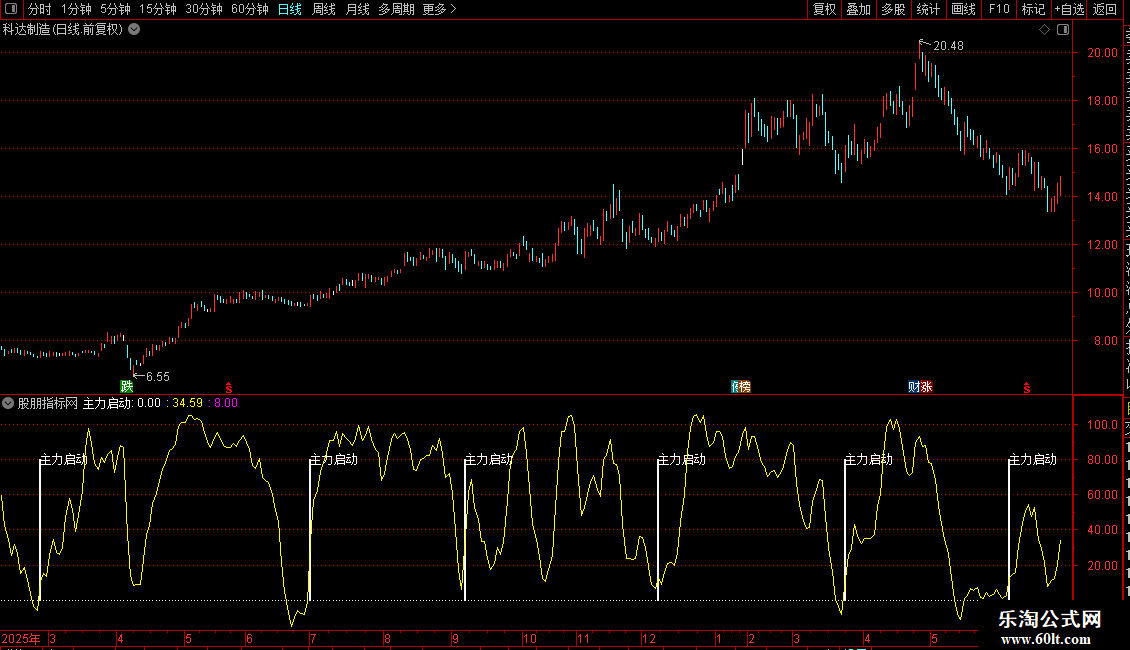Open the 统计 statistics tool

[x=927, y=9]
